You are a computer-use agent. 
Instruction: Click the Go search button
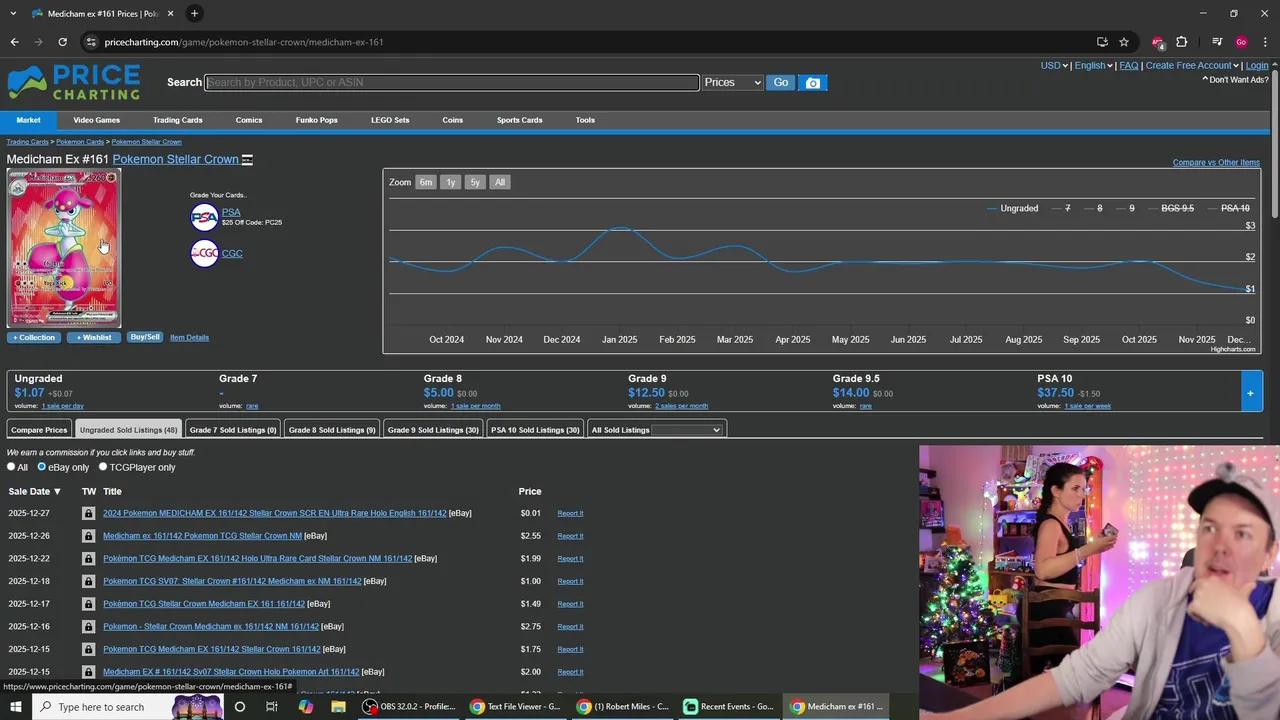coord(780,83)
